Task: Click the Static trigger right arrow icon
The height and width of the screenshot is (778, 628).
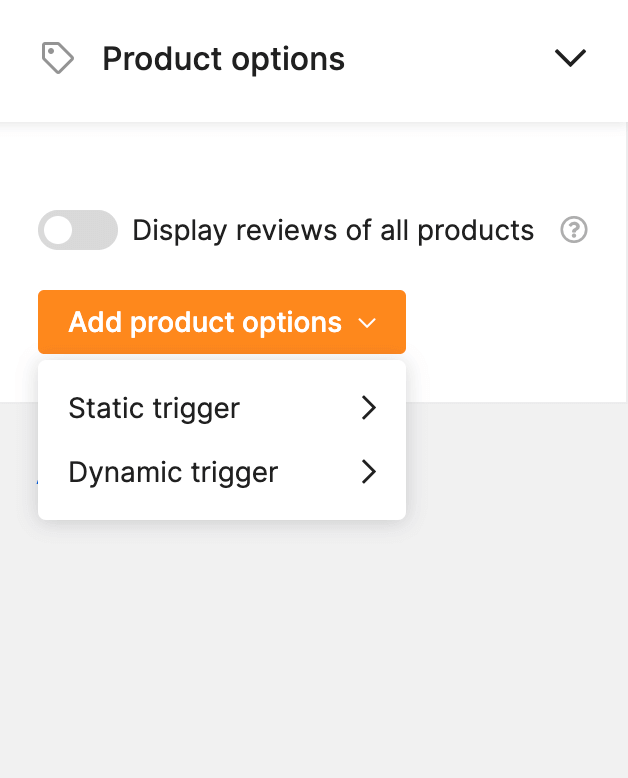Action: click(369, 408)
